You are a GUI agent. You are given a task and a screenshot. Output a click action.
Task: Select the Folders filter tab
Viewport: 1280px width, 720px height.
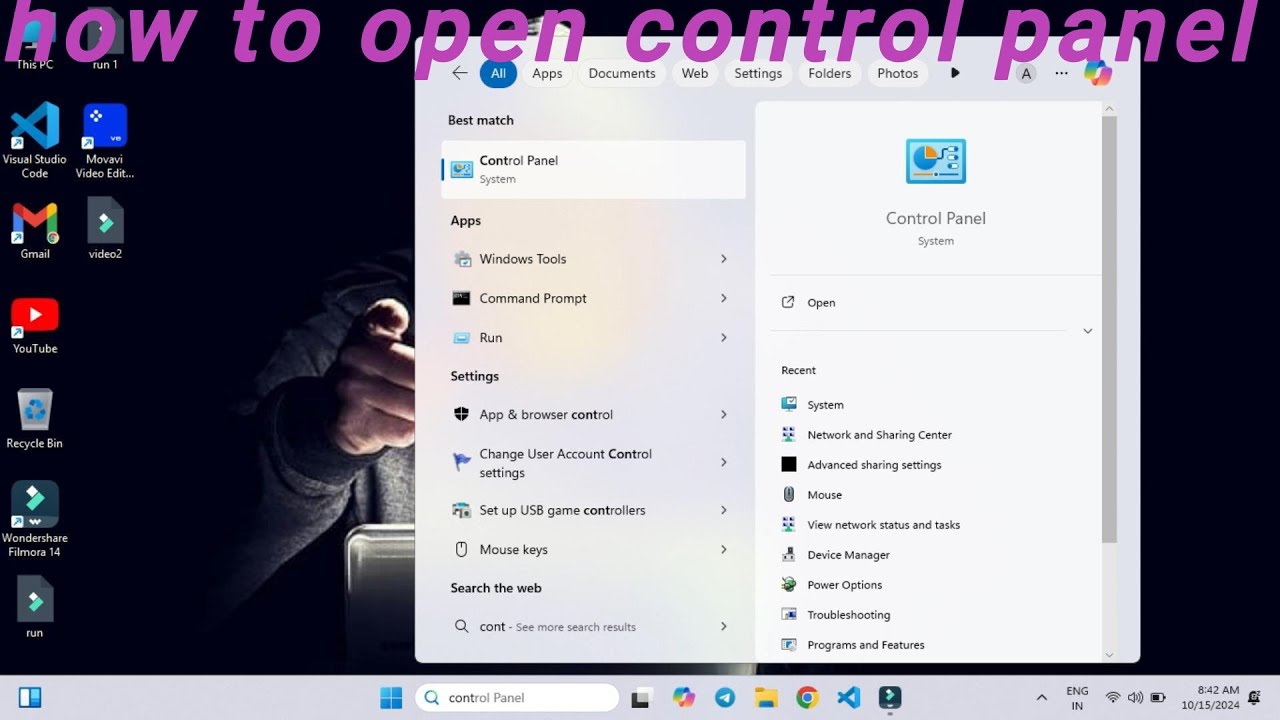pyautogui.click(x=830, y=73)
